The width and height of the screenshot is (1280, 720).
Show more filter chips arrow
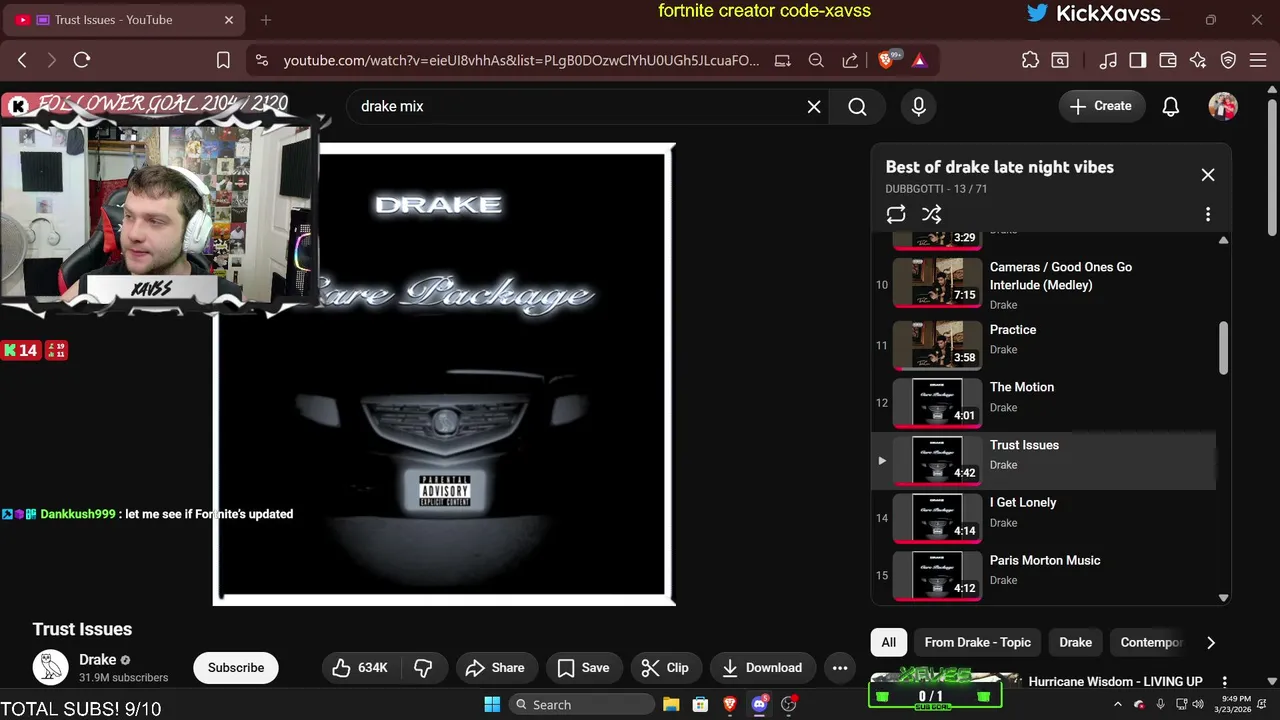(x=1211, y=642)
